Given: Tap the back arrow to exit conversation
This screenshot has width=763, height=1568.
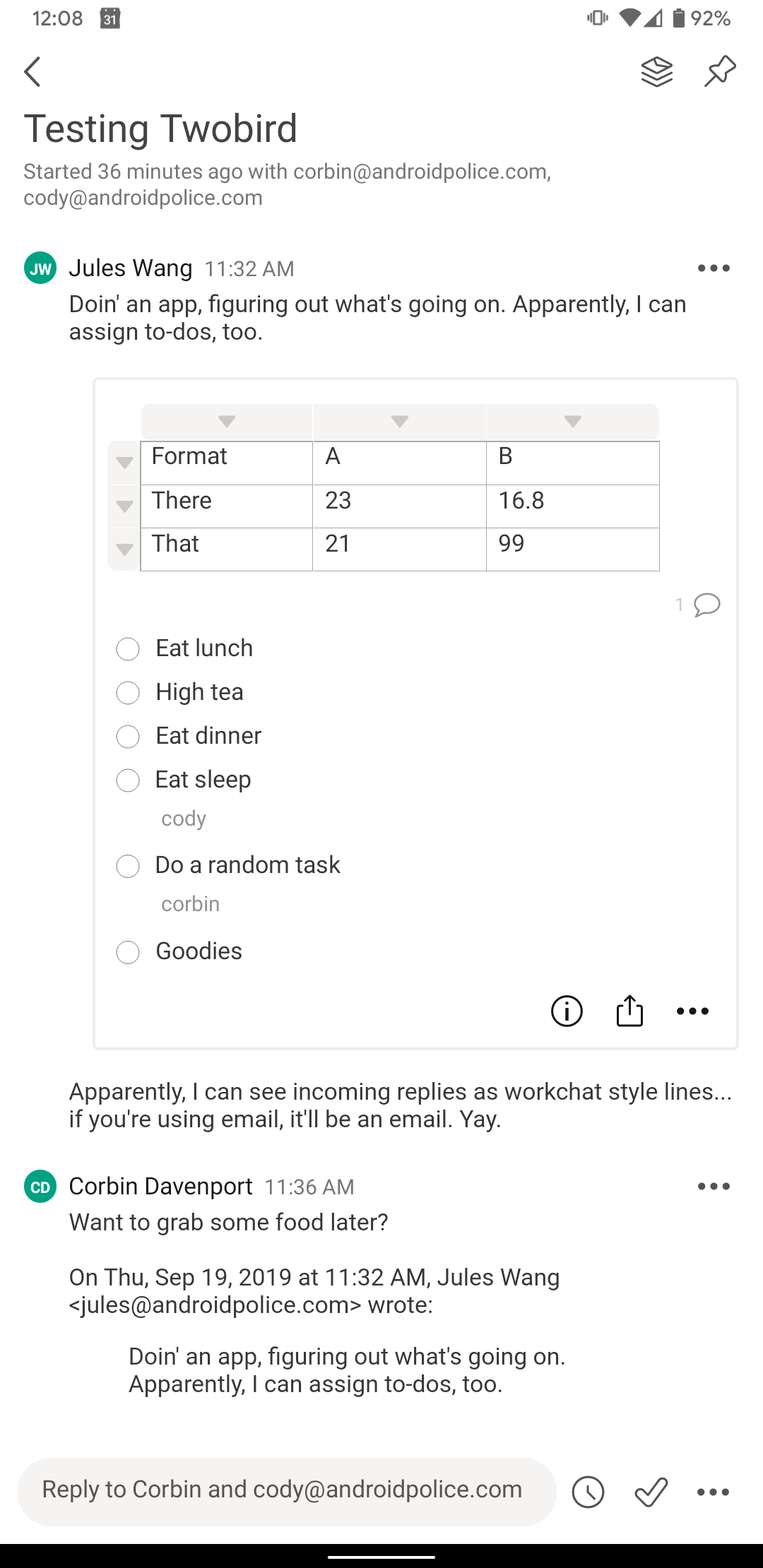Looking at the screenshot, I should (32, 71).
